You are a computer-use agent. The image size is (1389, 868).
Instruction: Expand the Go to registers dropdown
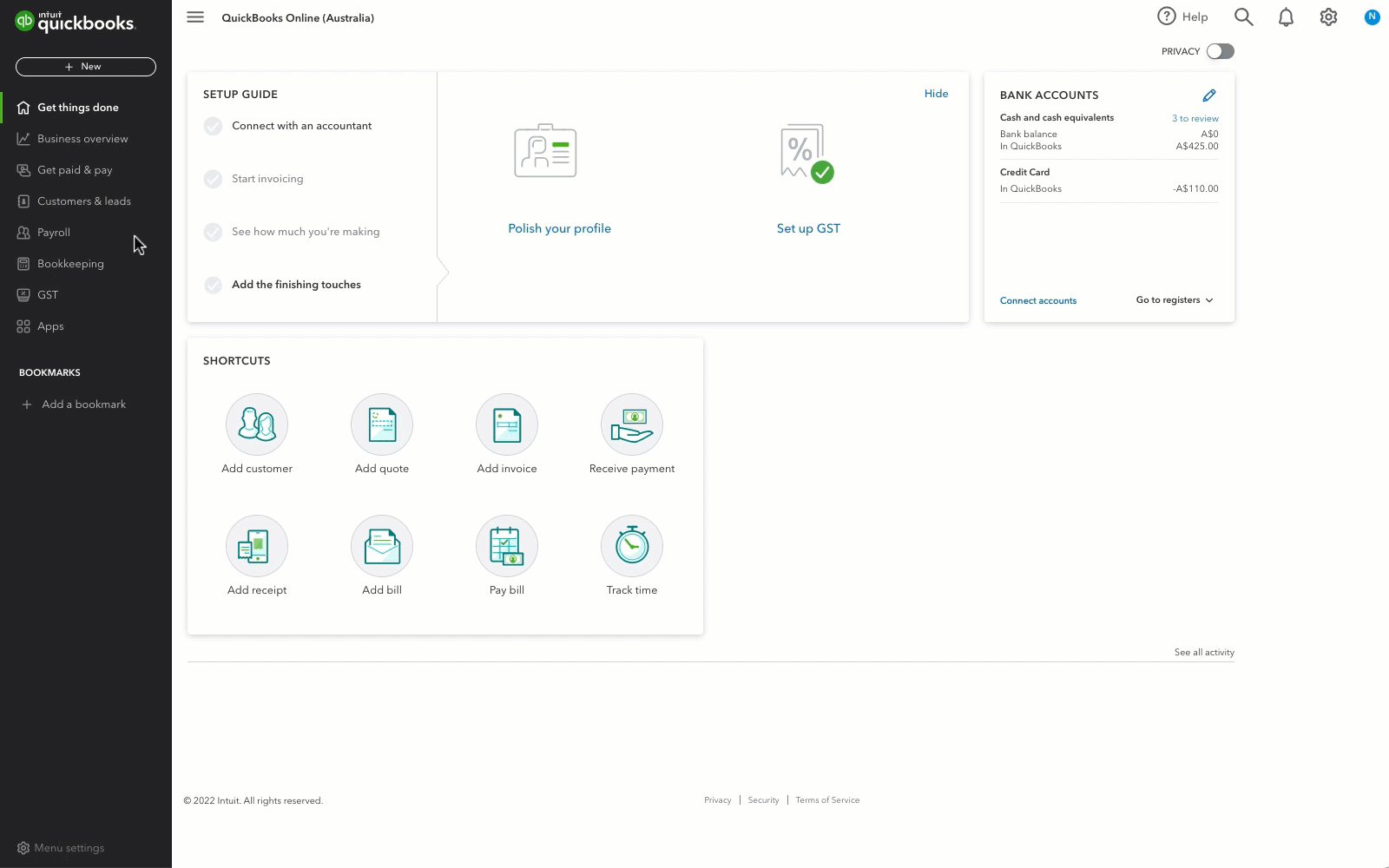coord(1175,300)
